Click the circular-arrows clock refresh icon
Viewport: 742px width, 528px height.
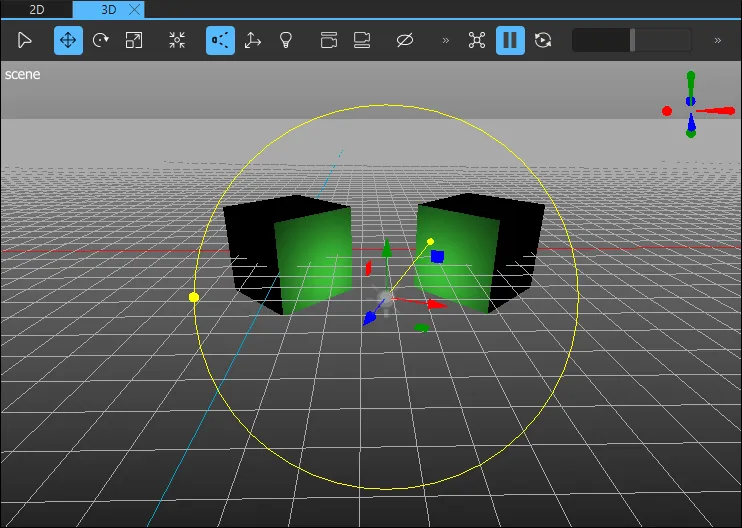click(x=543, y=40)
